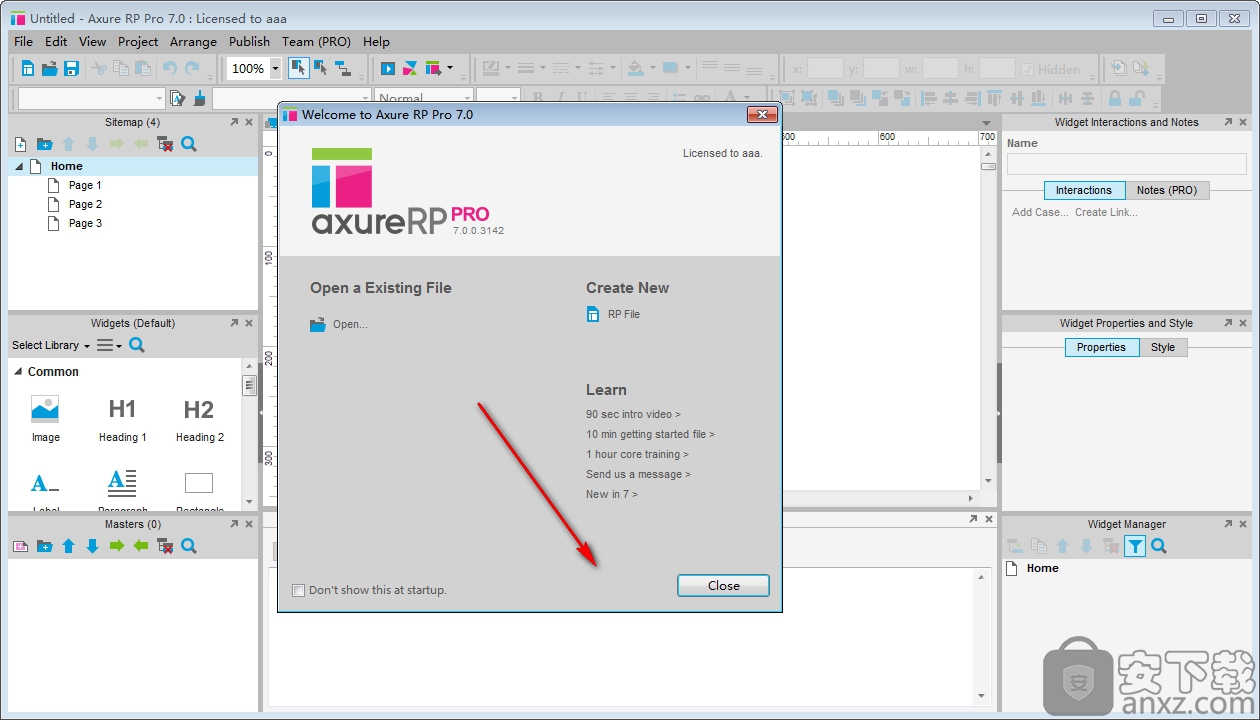Check "Don't show this at startup"
This screenshot has width=1260, height=720.
[x=298, y=590]
